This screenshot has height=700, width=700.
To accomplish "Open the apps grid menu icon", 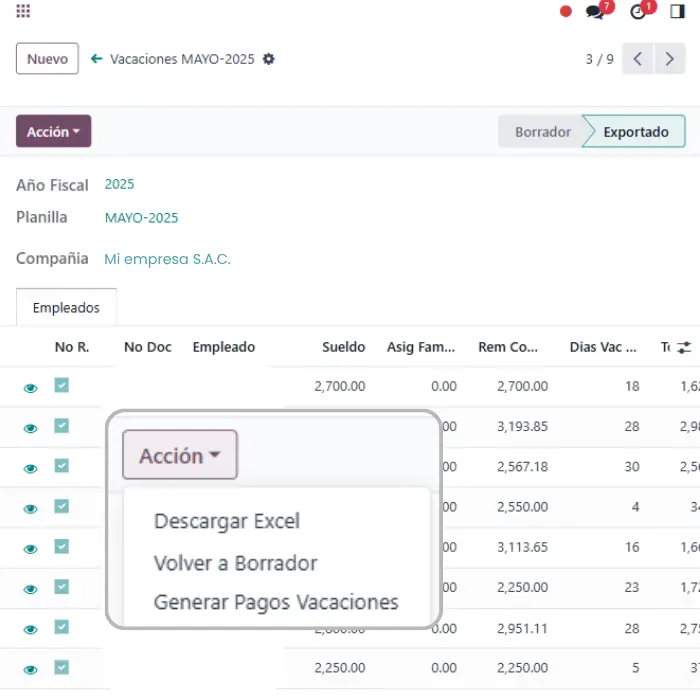I will 23,12.
